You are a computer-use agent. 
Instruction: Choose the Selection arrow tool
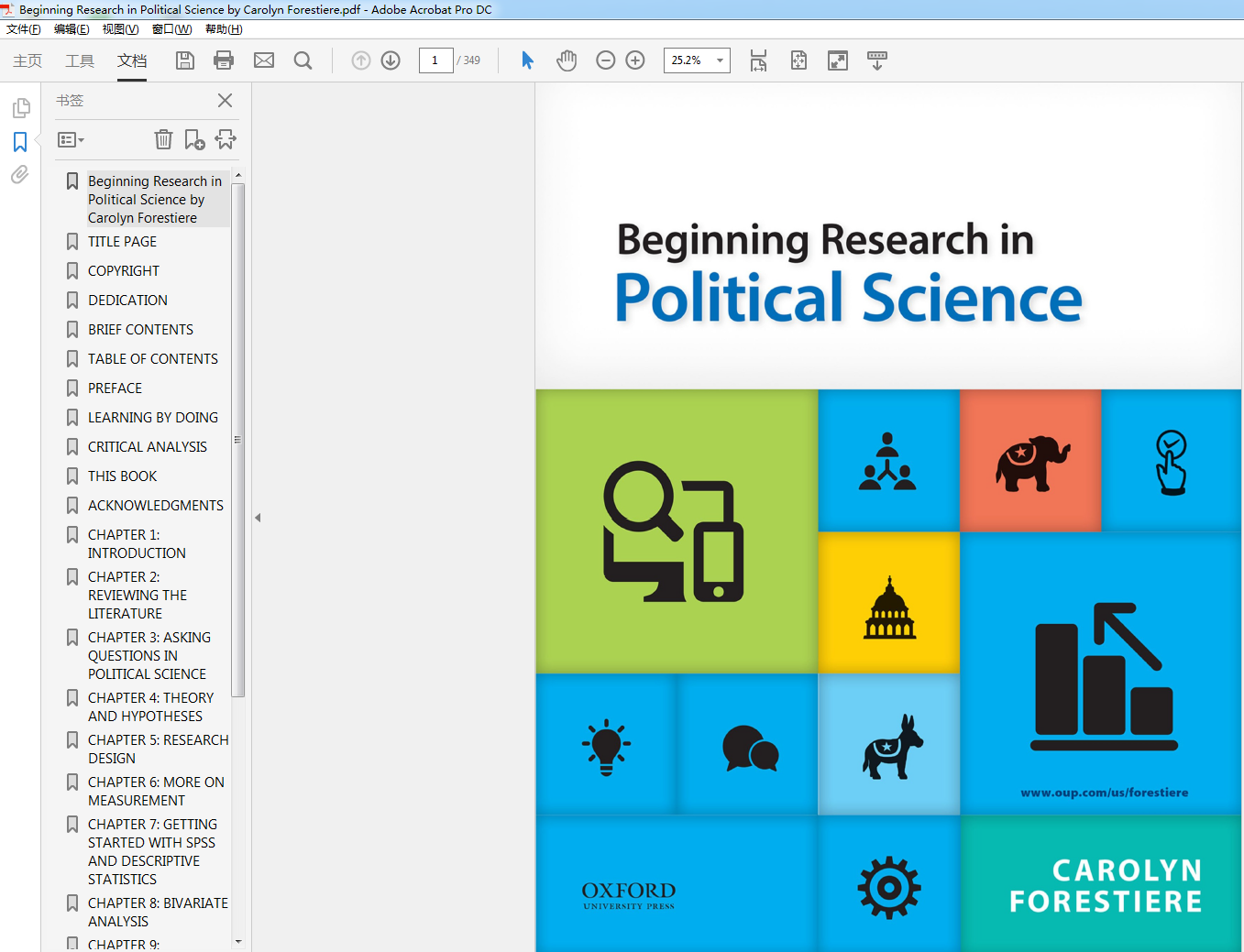pos(527,60)
